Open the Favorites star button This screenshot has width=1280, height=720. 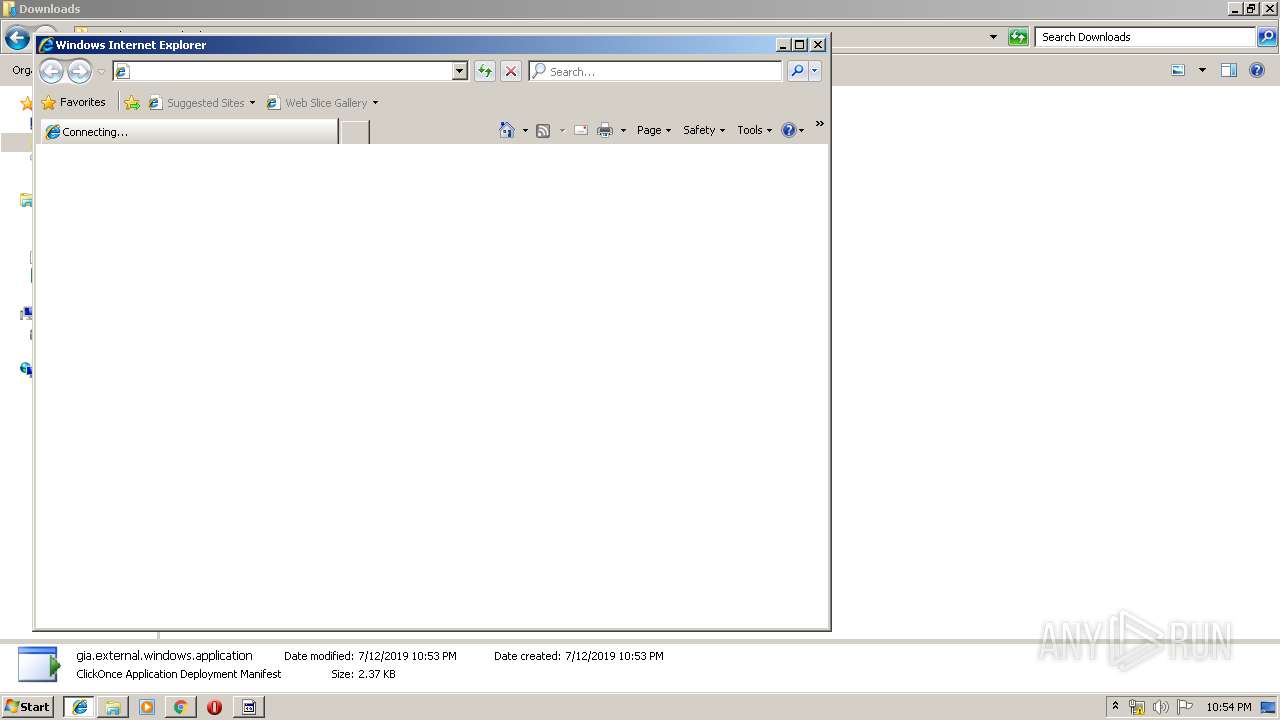(x=73, y=102)
